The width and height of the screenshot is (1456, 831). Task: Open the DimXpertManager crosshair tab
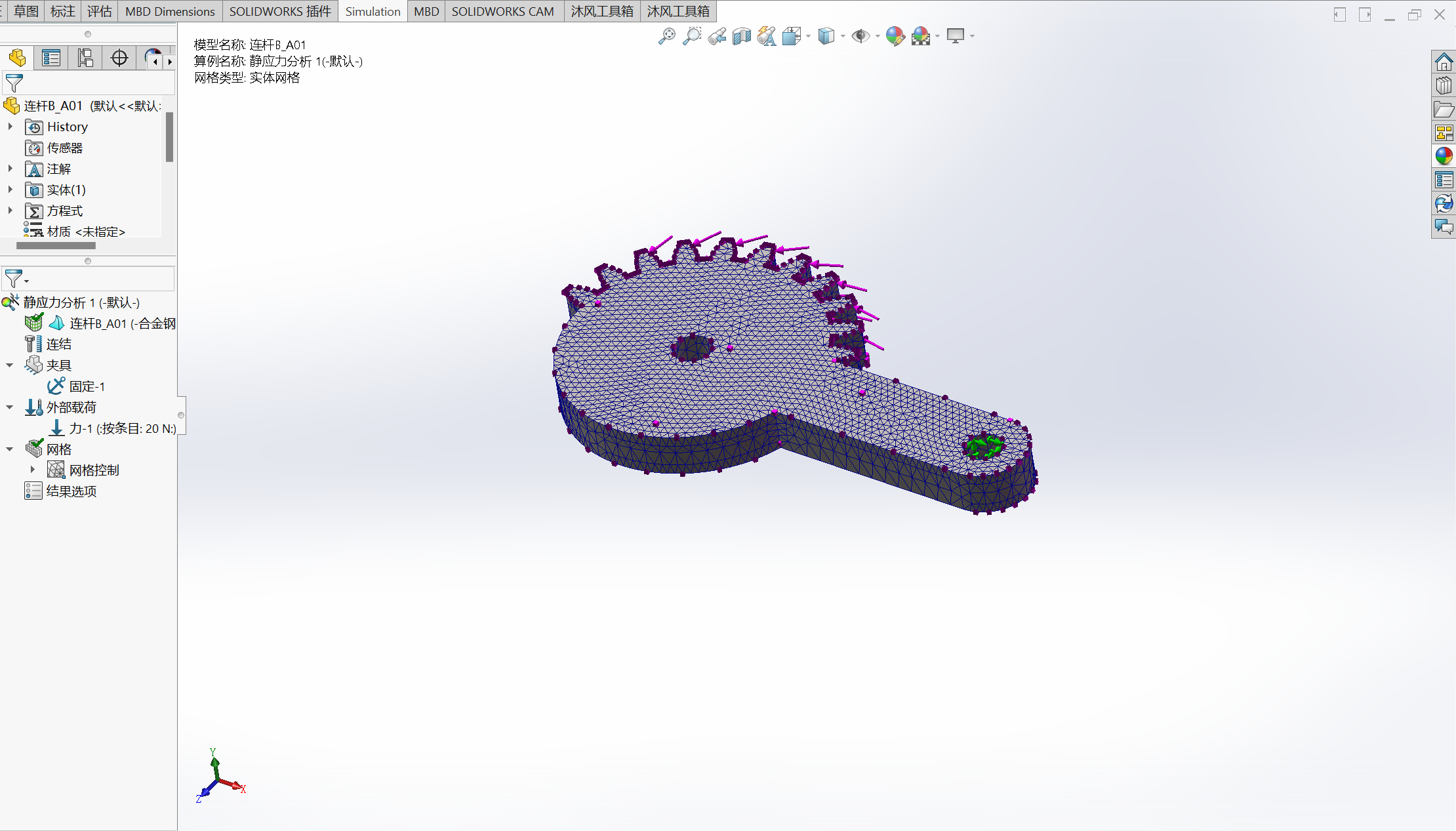119,58
